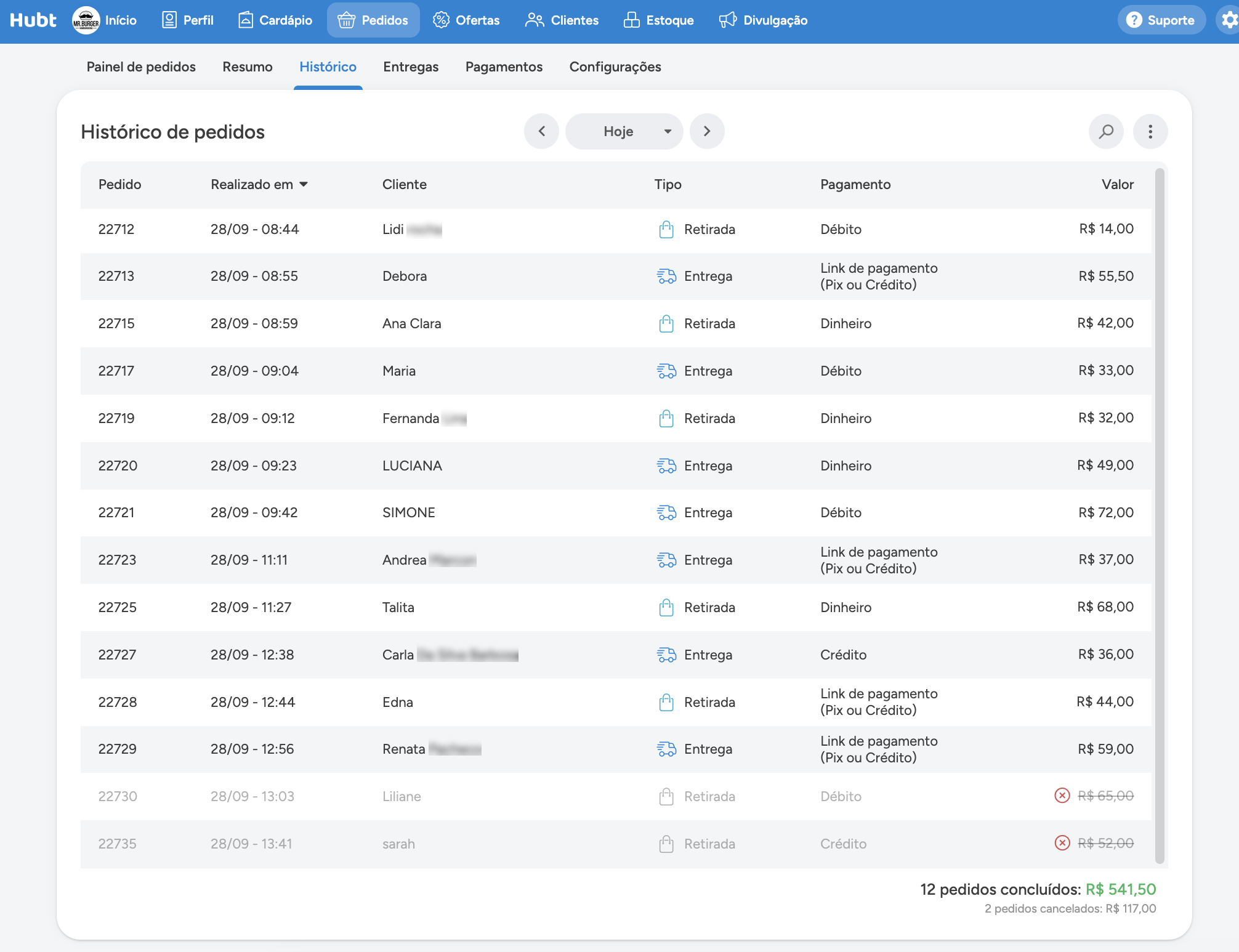Click the Valor column header
1239x952 pixels.
coord(1118,185)
